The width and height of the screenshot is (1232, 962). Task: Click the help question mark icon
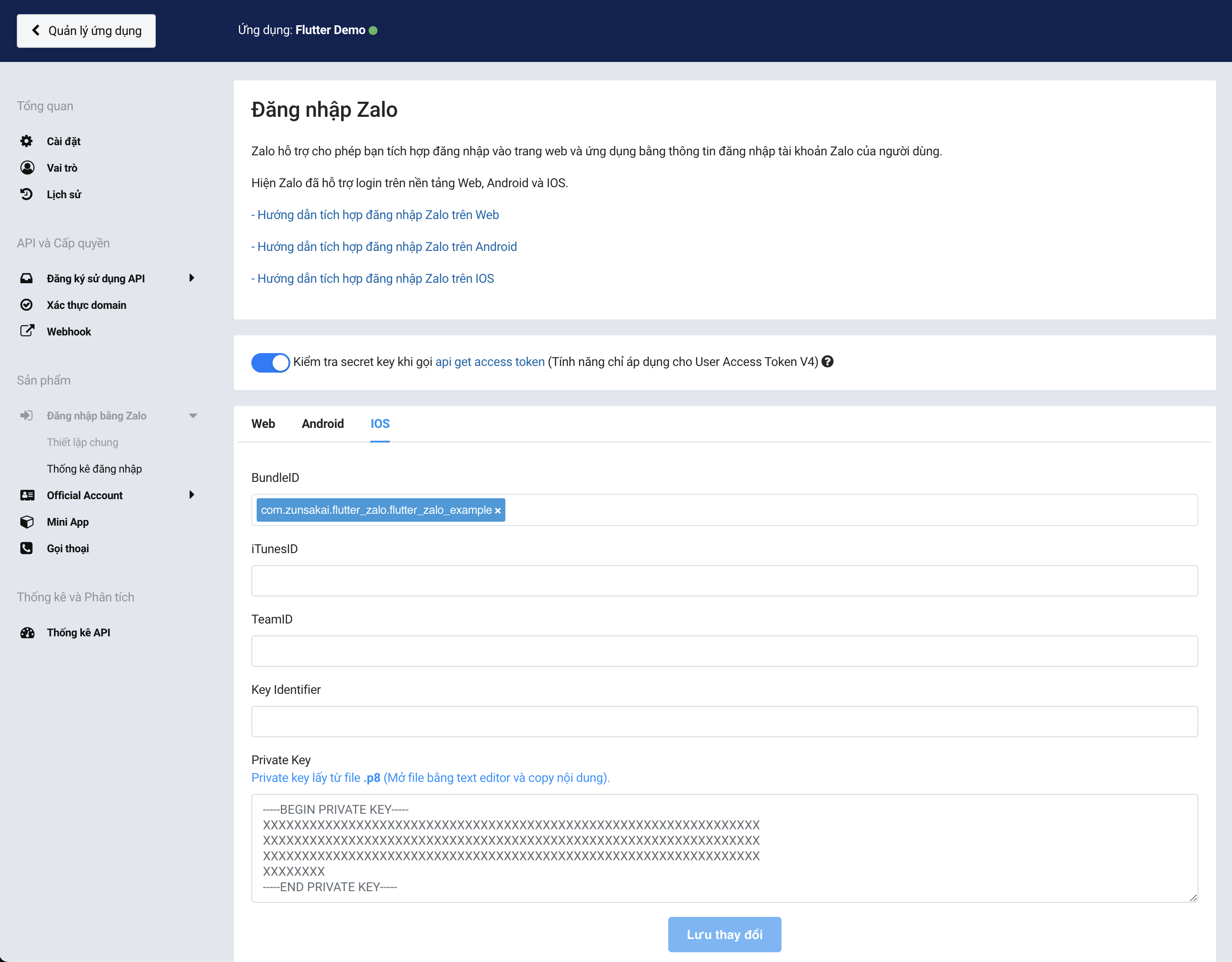tap(827, 362)
